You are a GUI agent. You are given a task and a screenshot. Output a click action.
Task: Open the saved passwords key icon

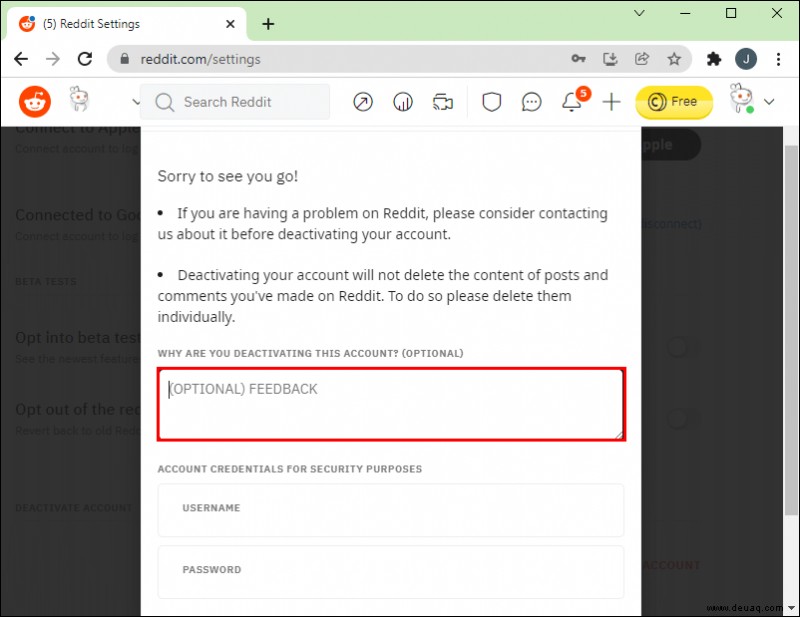[578, 59]
